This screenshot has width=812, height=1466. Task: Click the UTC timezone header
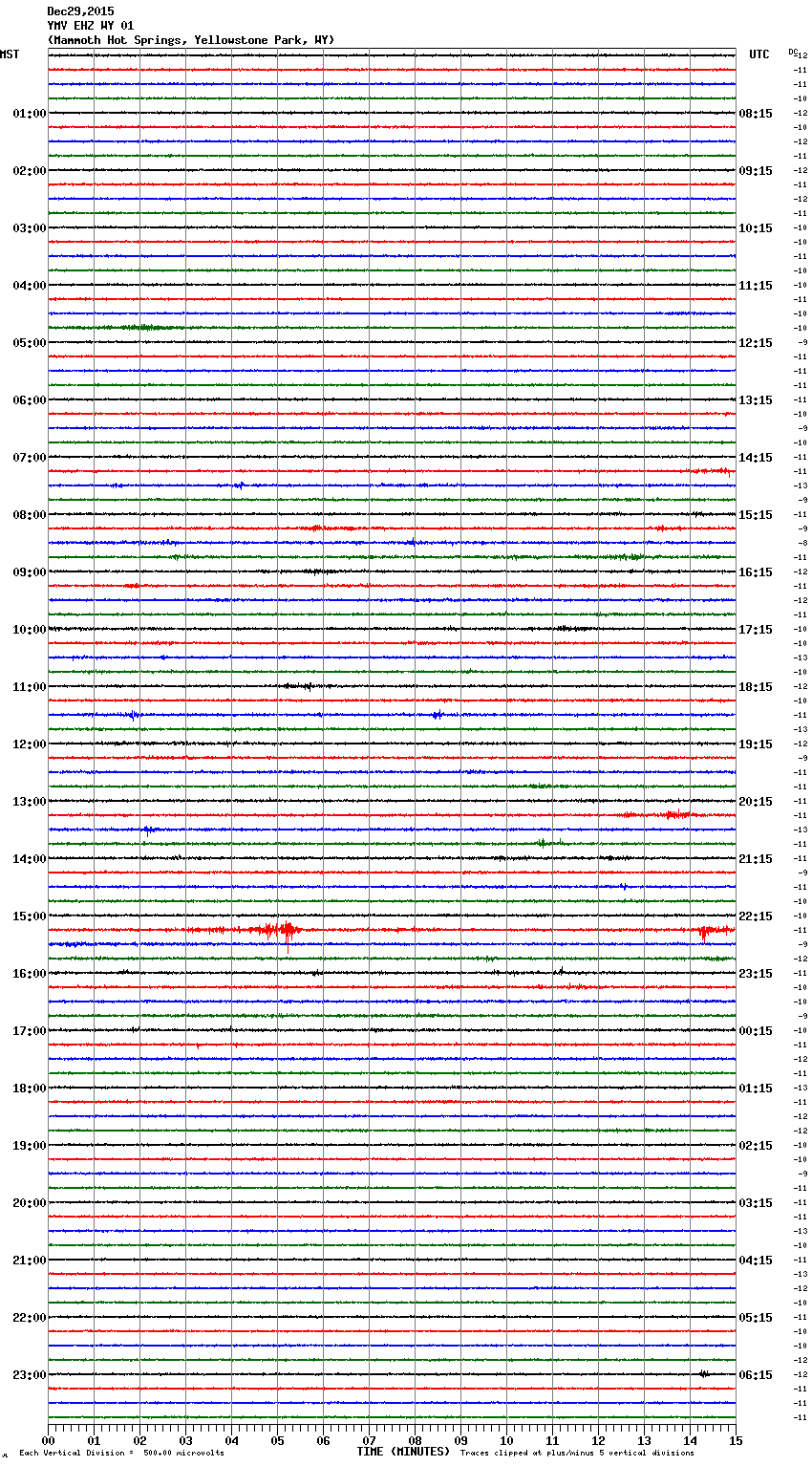[759, 54]
